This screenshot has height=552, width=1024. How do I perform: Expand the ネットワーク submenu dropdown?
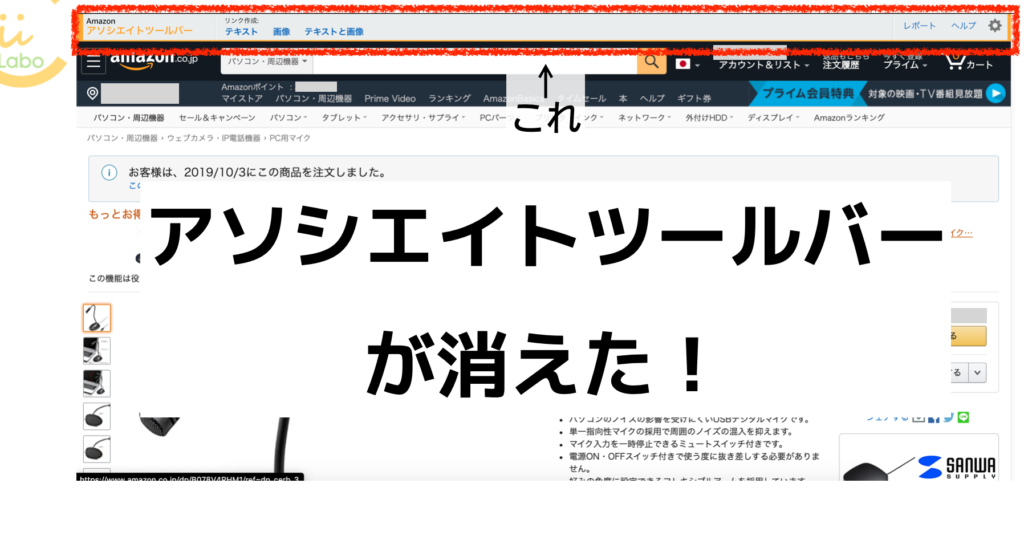pos(644,118)
